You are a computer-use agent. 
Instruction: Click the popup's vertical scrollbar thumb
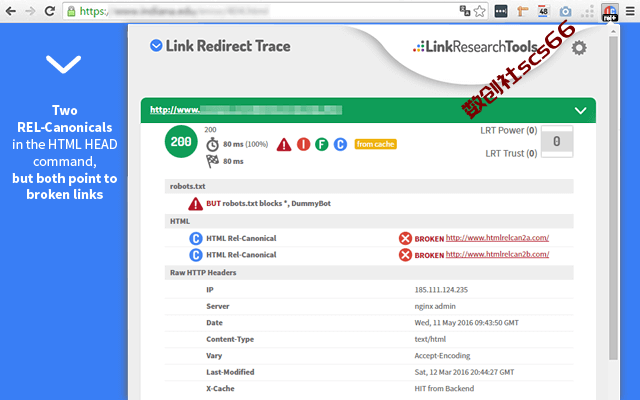(613, 198)
